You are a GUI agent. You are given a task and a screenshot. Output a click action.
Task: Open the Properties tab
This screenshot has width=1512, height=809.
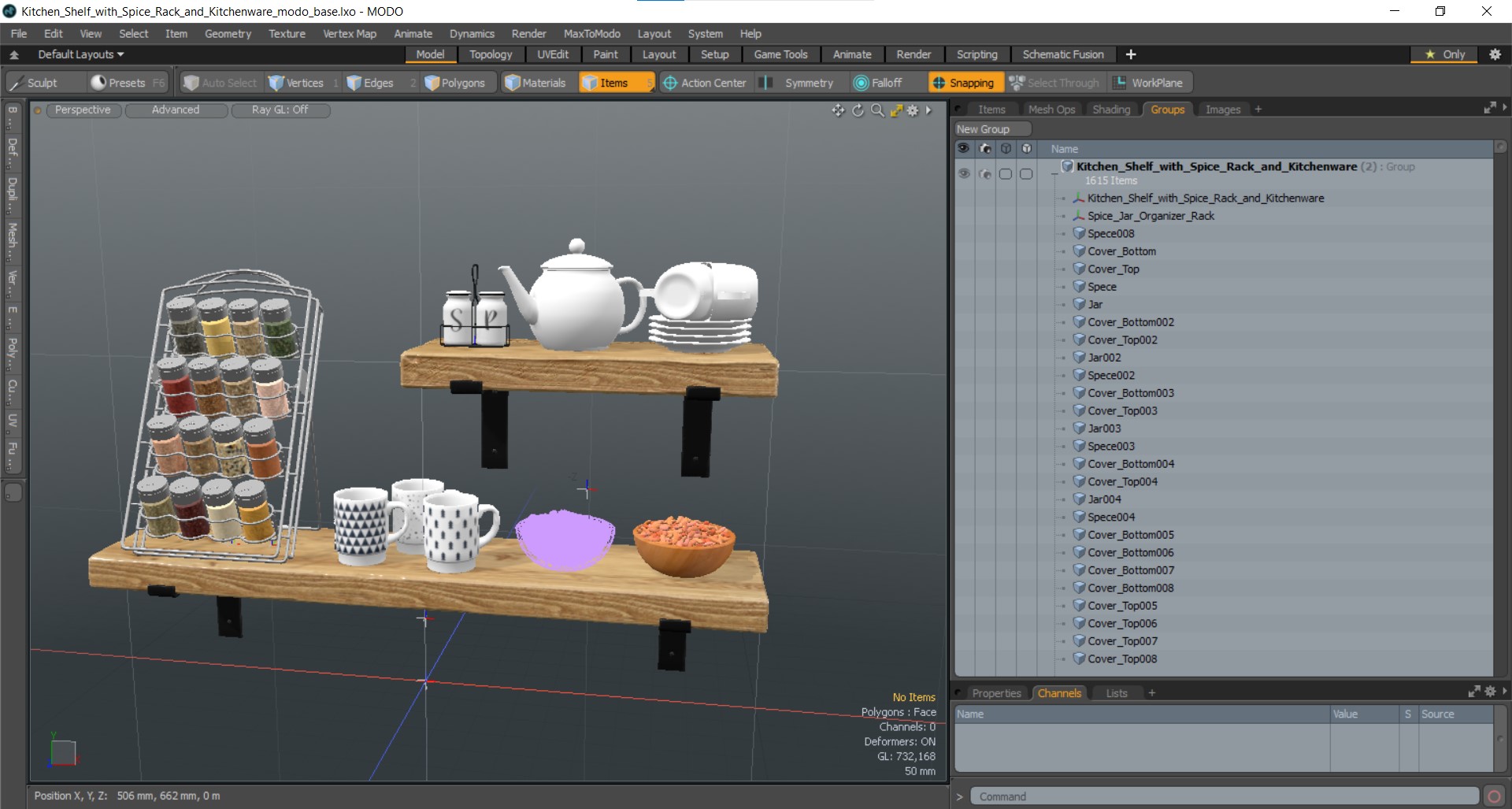coord(996,693)
